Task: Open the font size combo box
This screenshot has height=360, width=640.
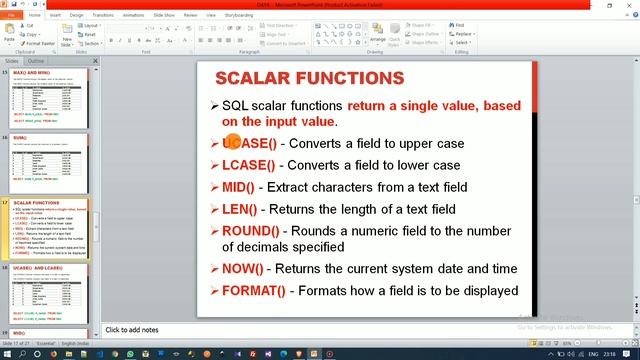Action: pos(156,29)
